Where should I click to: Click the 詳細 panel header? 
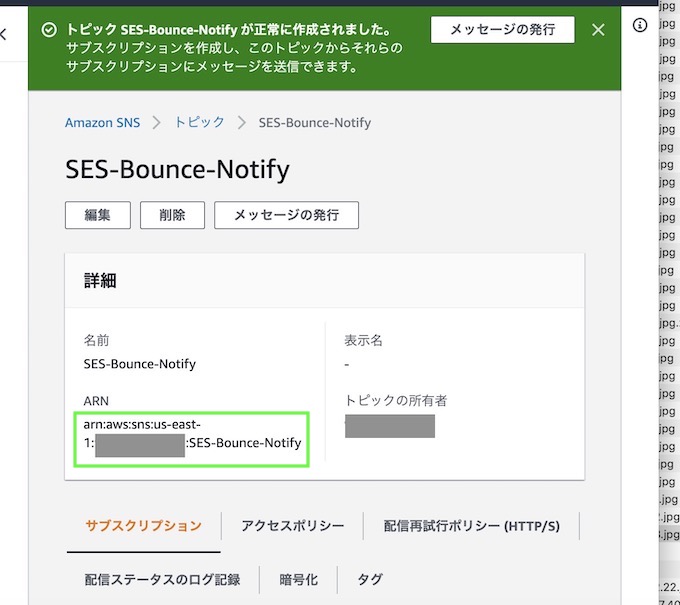324,281
